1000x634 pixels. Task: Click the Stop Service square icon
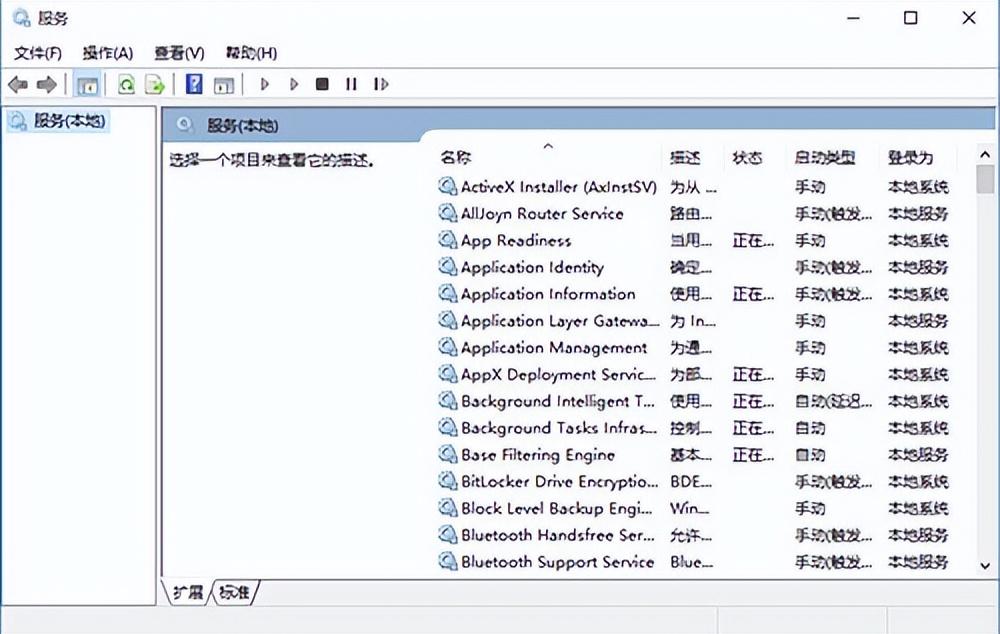(x=322, y=84)
